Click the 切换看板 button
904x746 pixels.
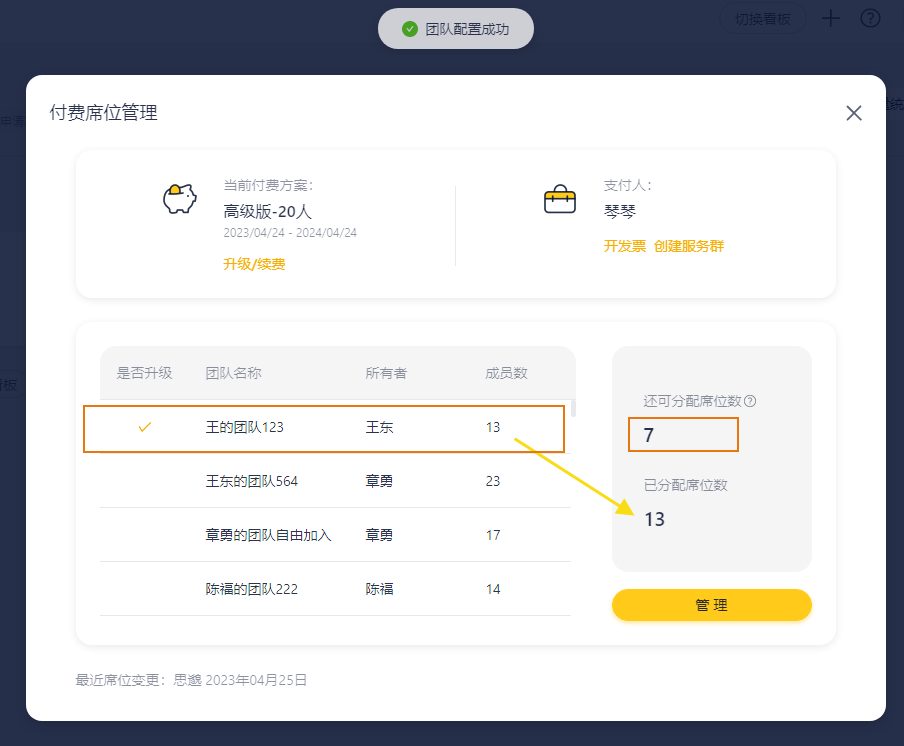(762, 18)
